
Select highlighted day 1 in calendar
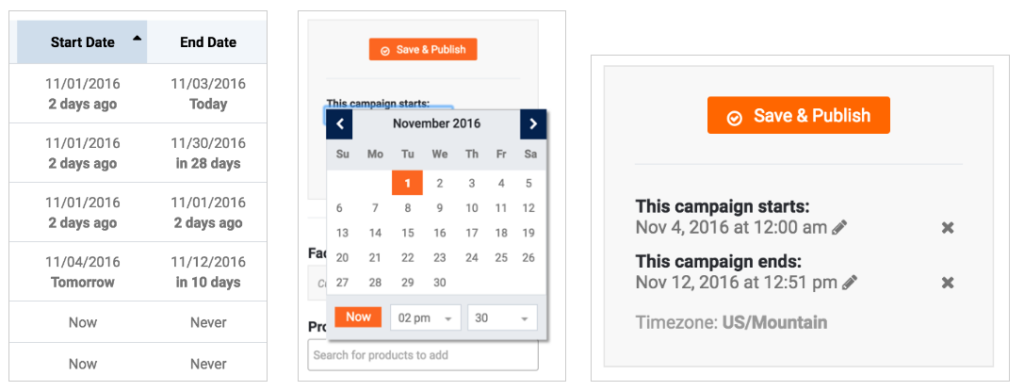pyautogui.click(x=408, y=183)
